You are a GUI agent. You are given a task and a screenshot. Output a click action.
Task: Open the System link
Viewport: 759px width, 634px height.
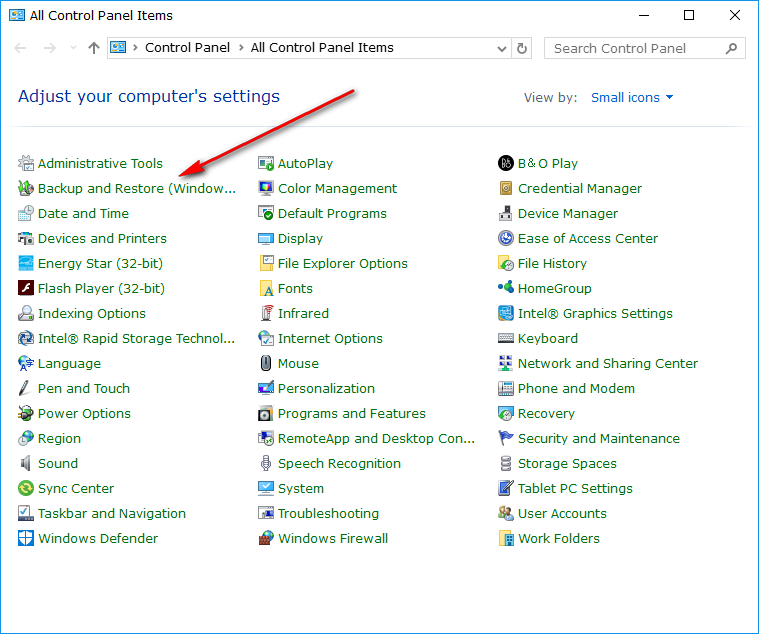(x=301, y=488)
